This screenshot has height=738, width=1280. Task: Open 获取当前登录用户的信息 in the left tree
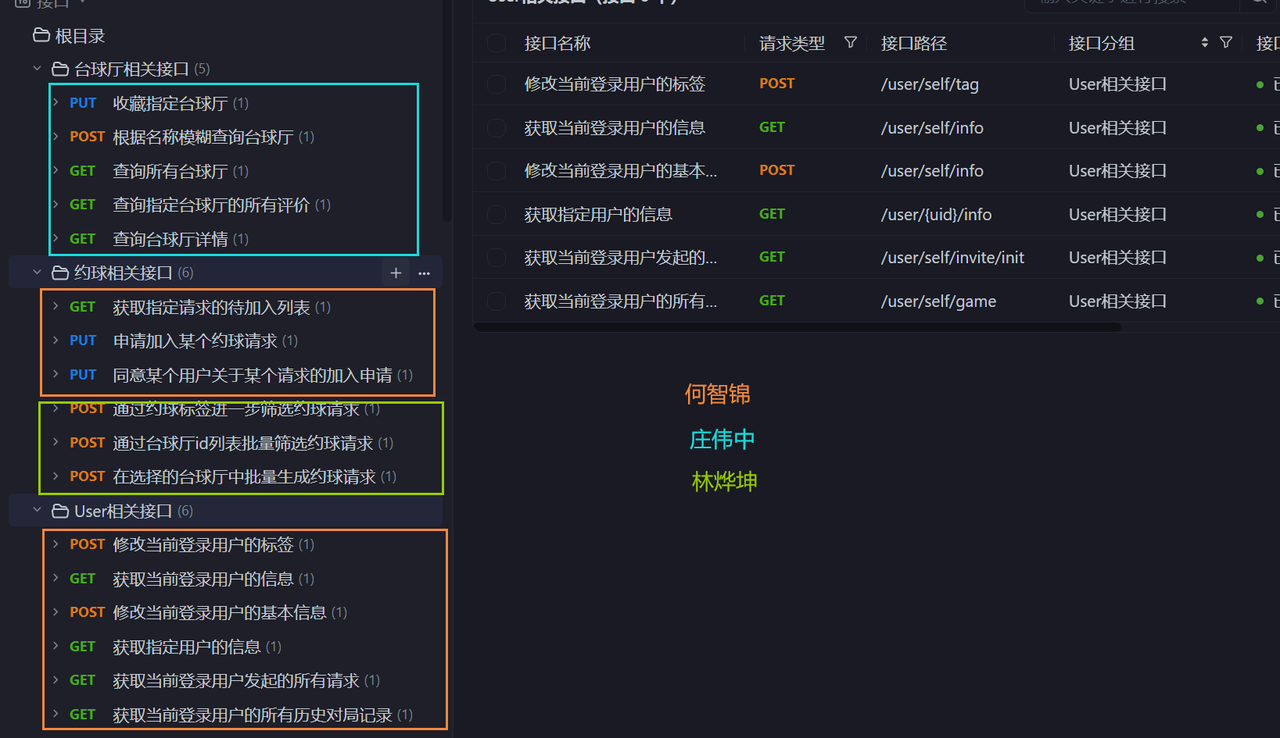click(203, 579)
